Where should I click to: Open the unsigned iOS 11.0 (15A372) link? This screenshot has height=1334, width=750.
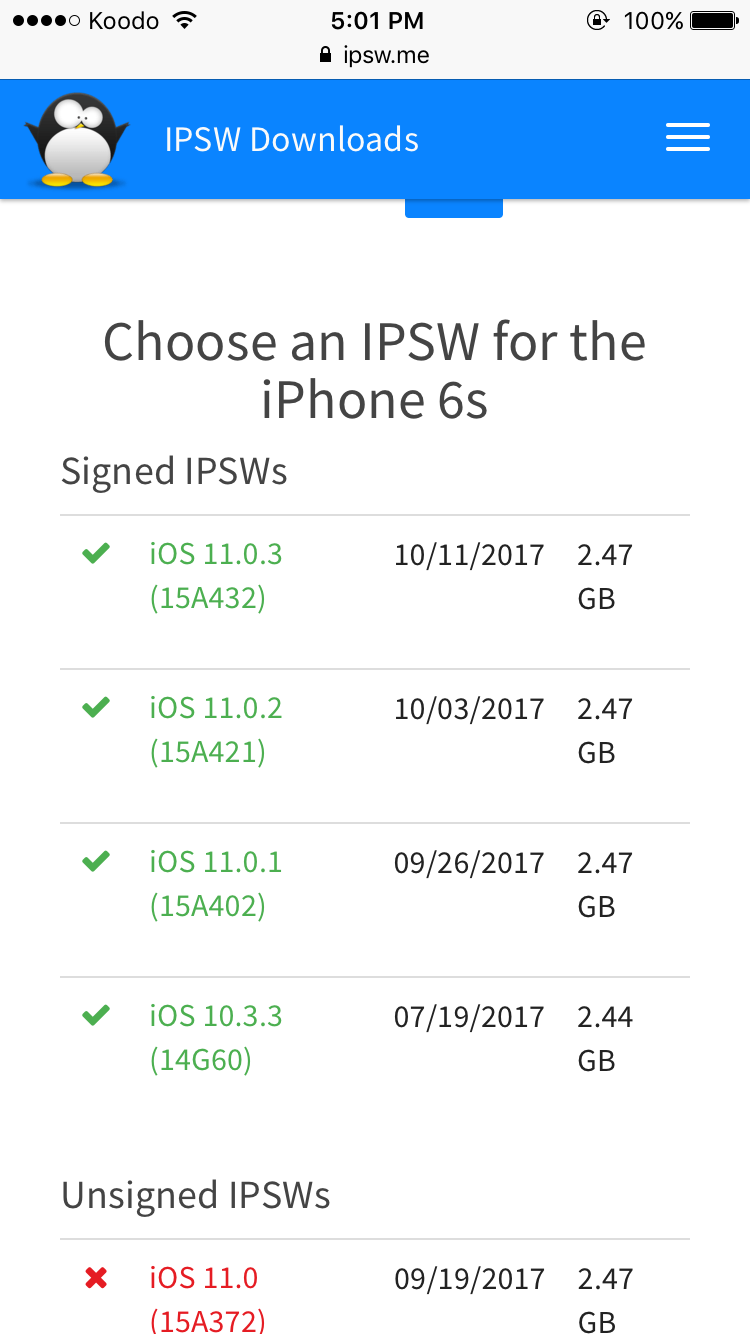tap(208, 1299)
